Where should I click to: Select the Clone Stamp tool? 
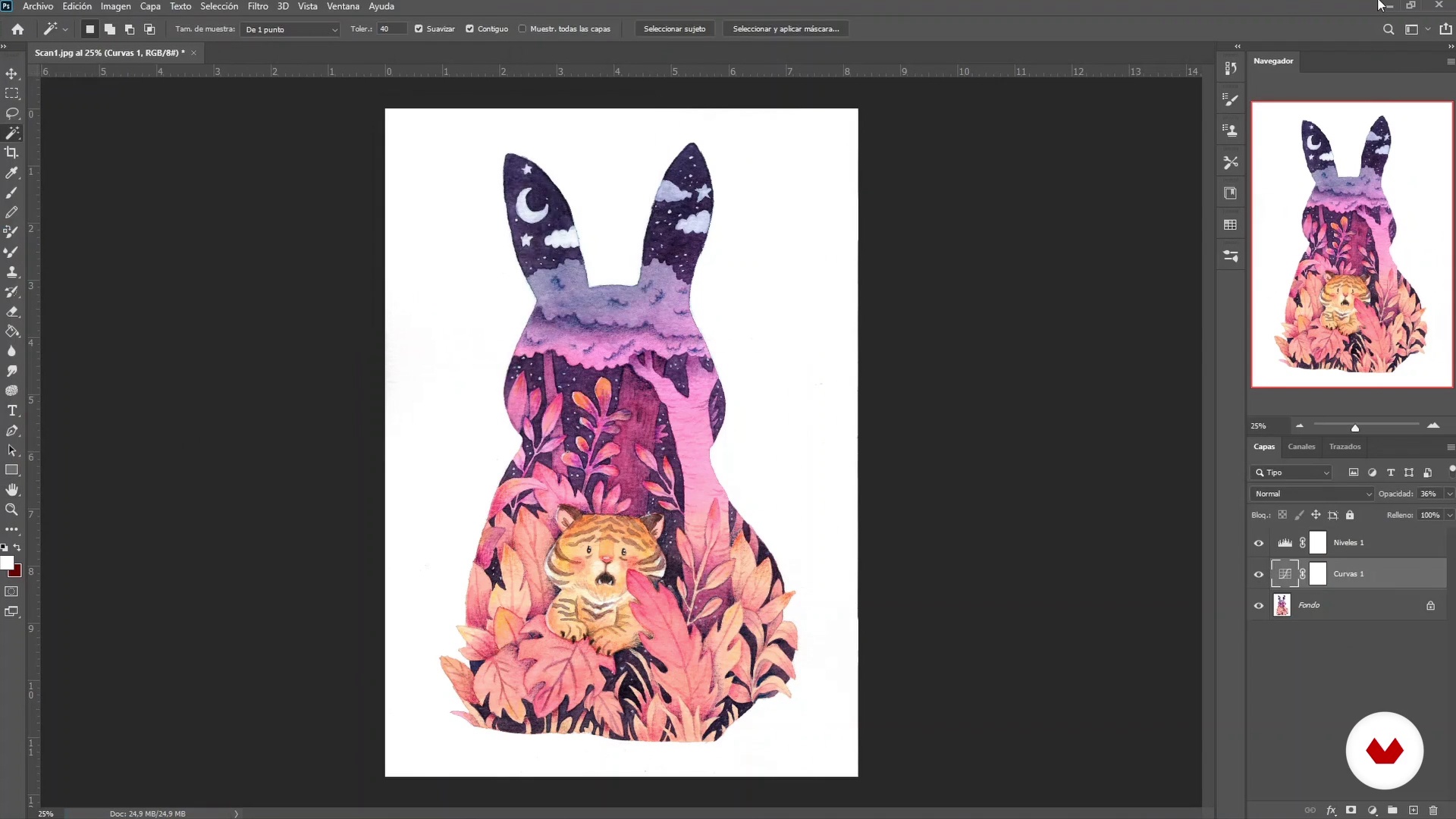point(12,271)
